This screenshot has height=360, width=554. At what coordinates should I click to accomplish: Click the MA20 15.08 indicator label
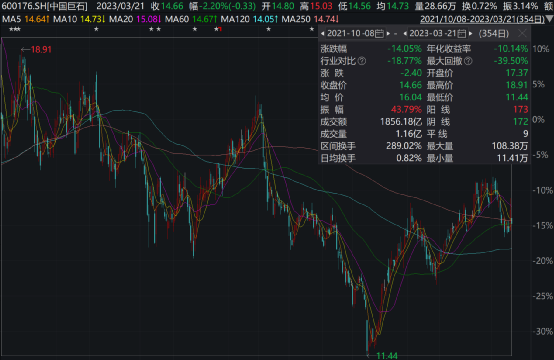135,19
